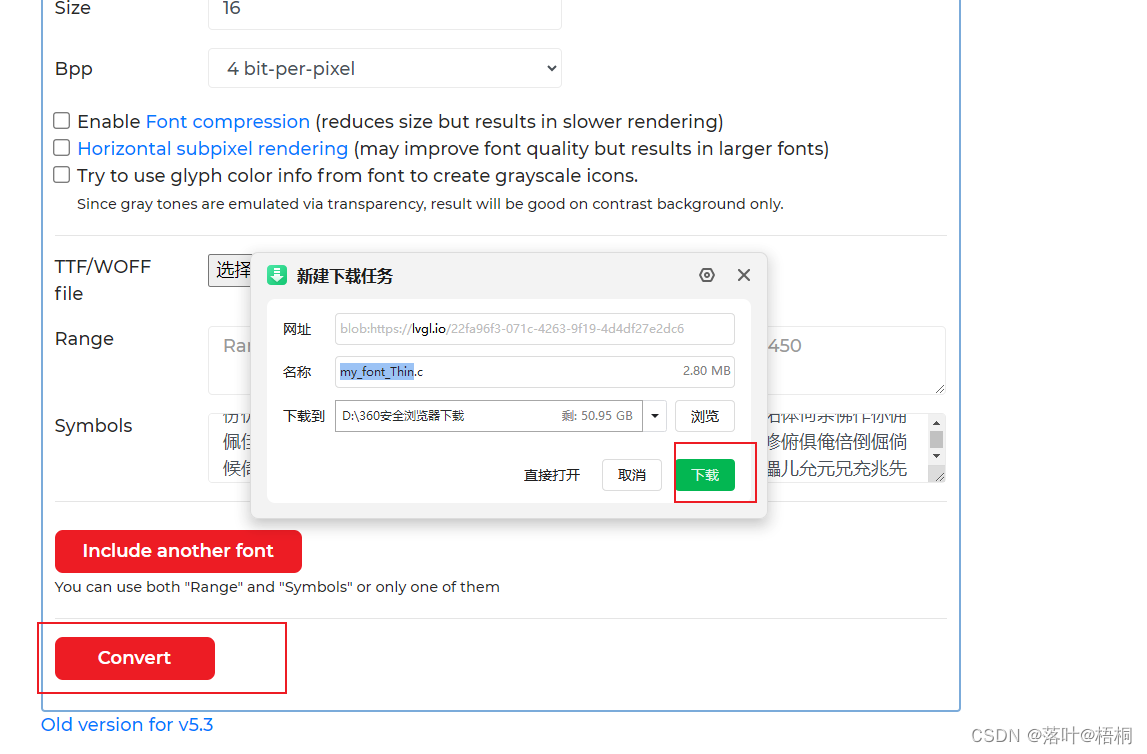Expand the download location dropdown arrow
Viewport: 1147px width, 754px height.
pyautogui.click(x=655, y=416)
